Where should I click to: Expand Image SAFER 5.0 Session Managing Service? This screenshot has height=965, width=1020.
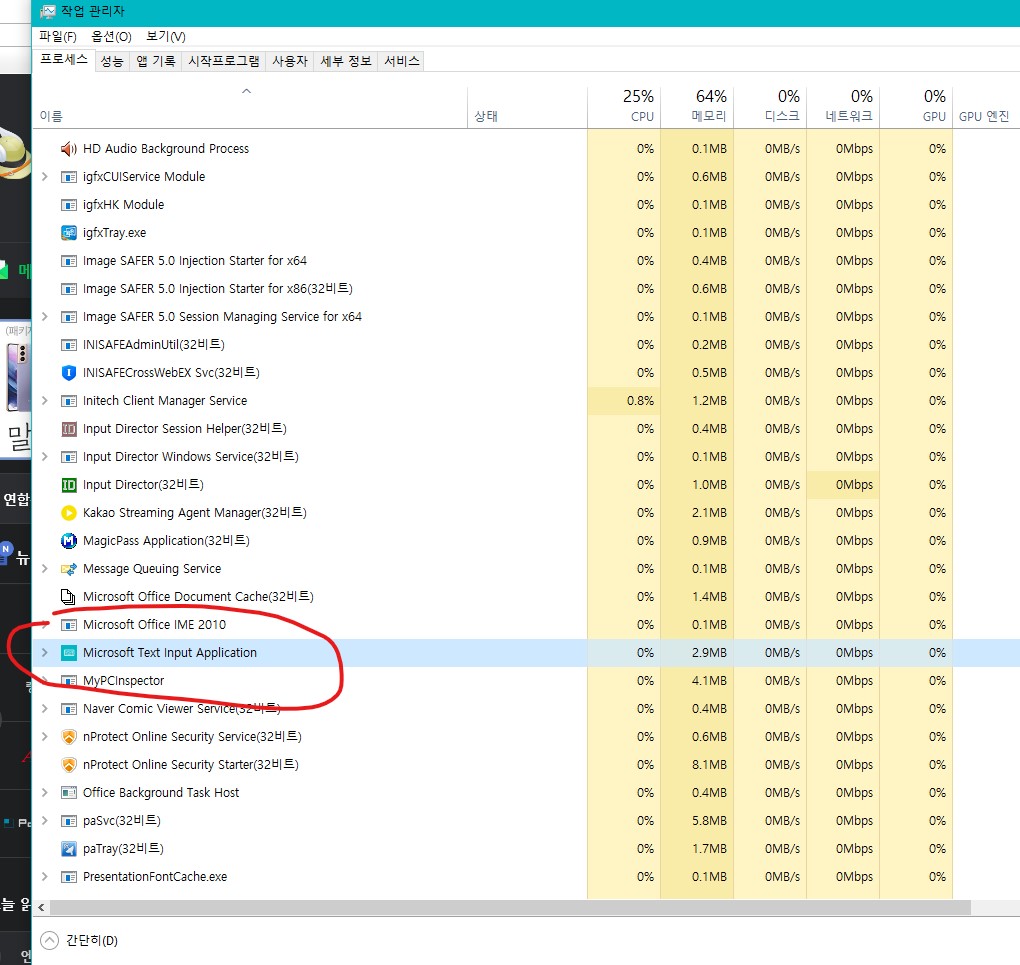click(44, 316)
